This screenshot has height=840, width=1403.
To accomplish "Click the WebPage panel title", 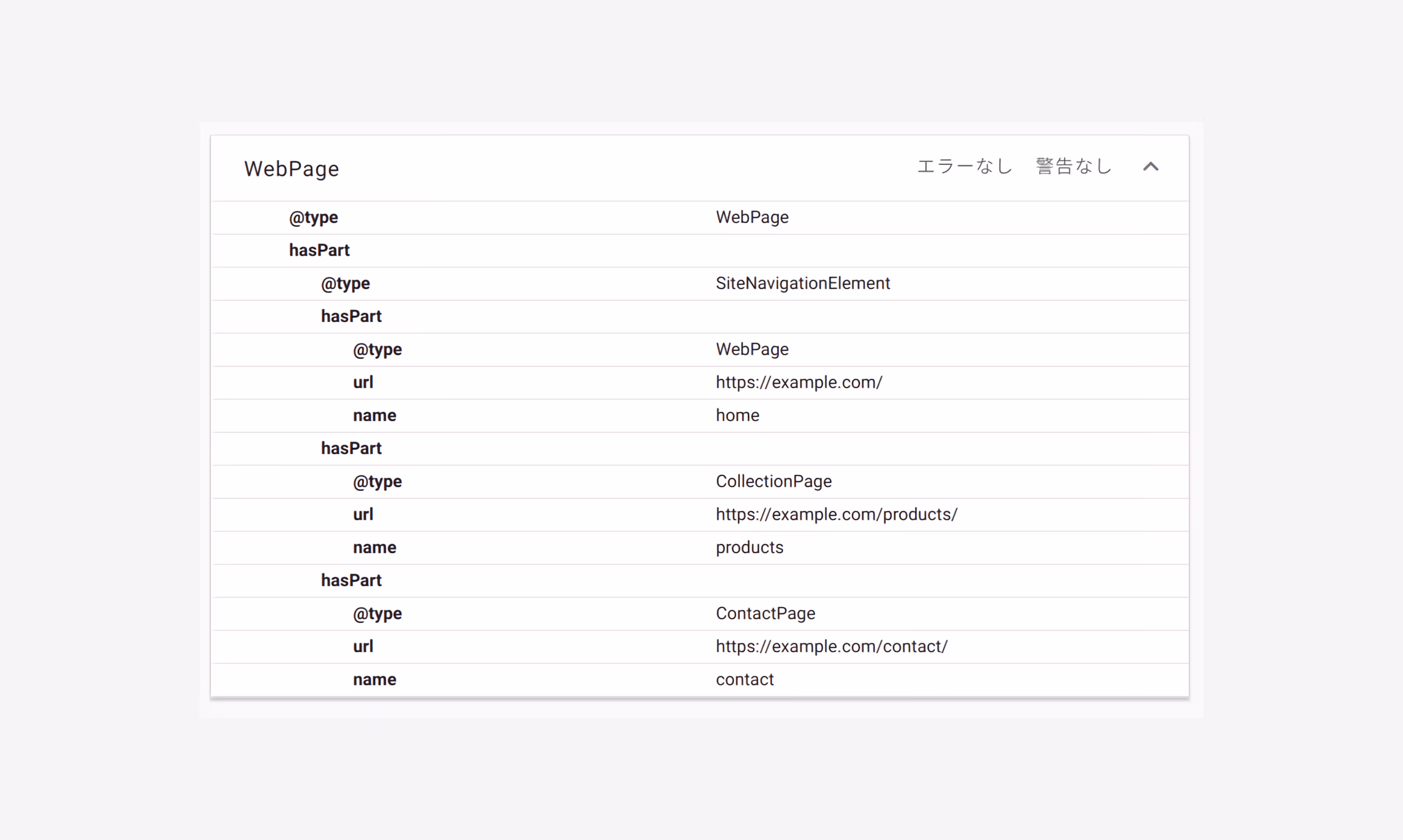I will 292,169.
